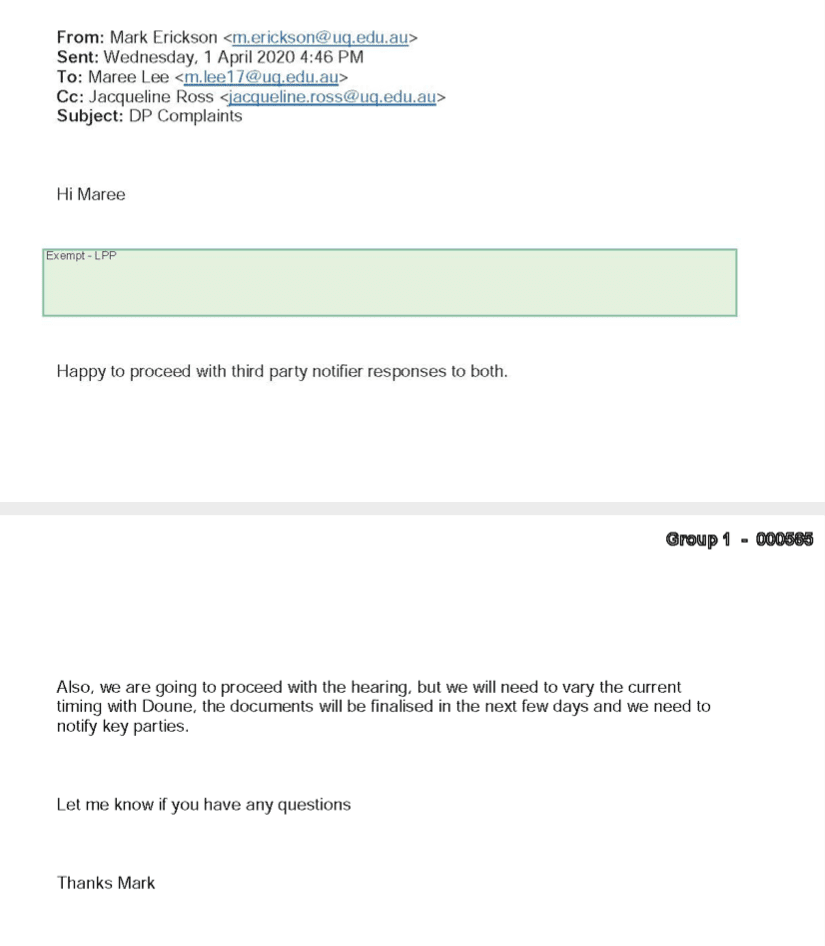Click the recipient name Maree Lee
825x946 pixels.
tap(129, 77)
